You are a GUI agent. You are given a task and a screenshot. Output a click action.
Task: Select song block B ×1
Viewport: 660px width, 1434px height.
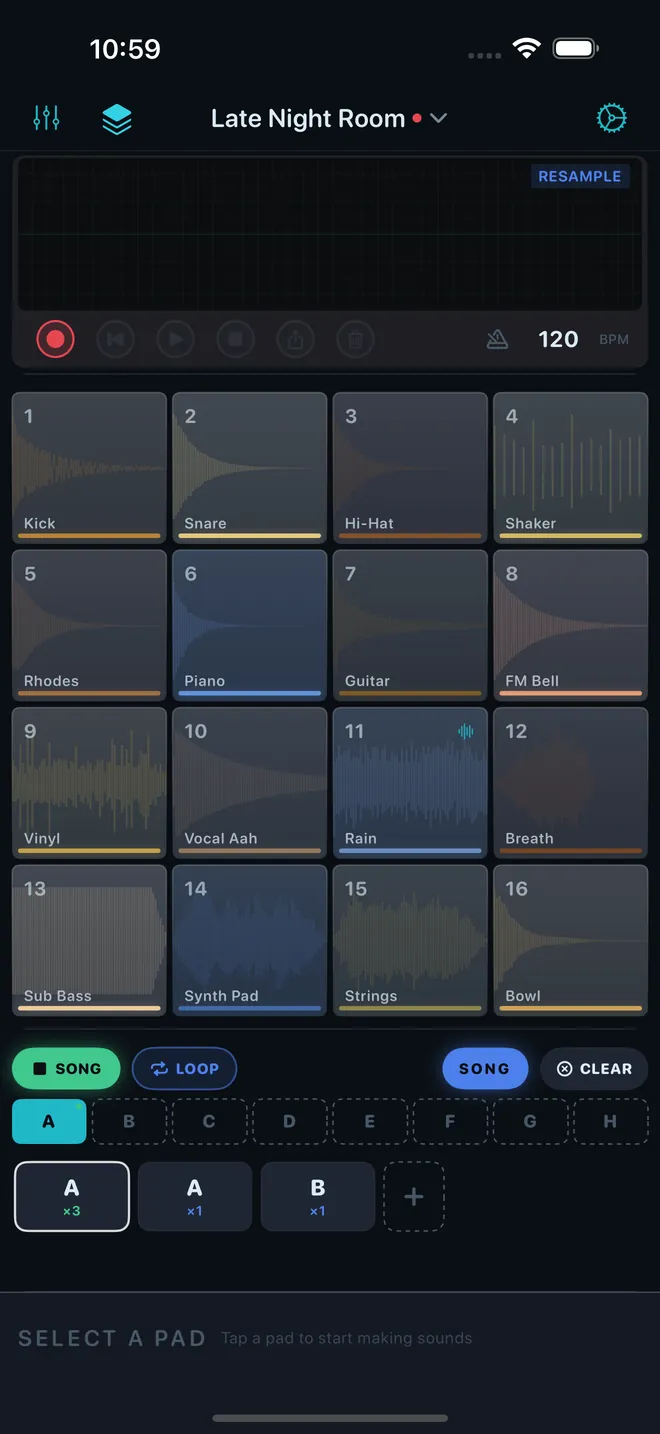pyautogui.click(x=318, y=1196)
